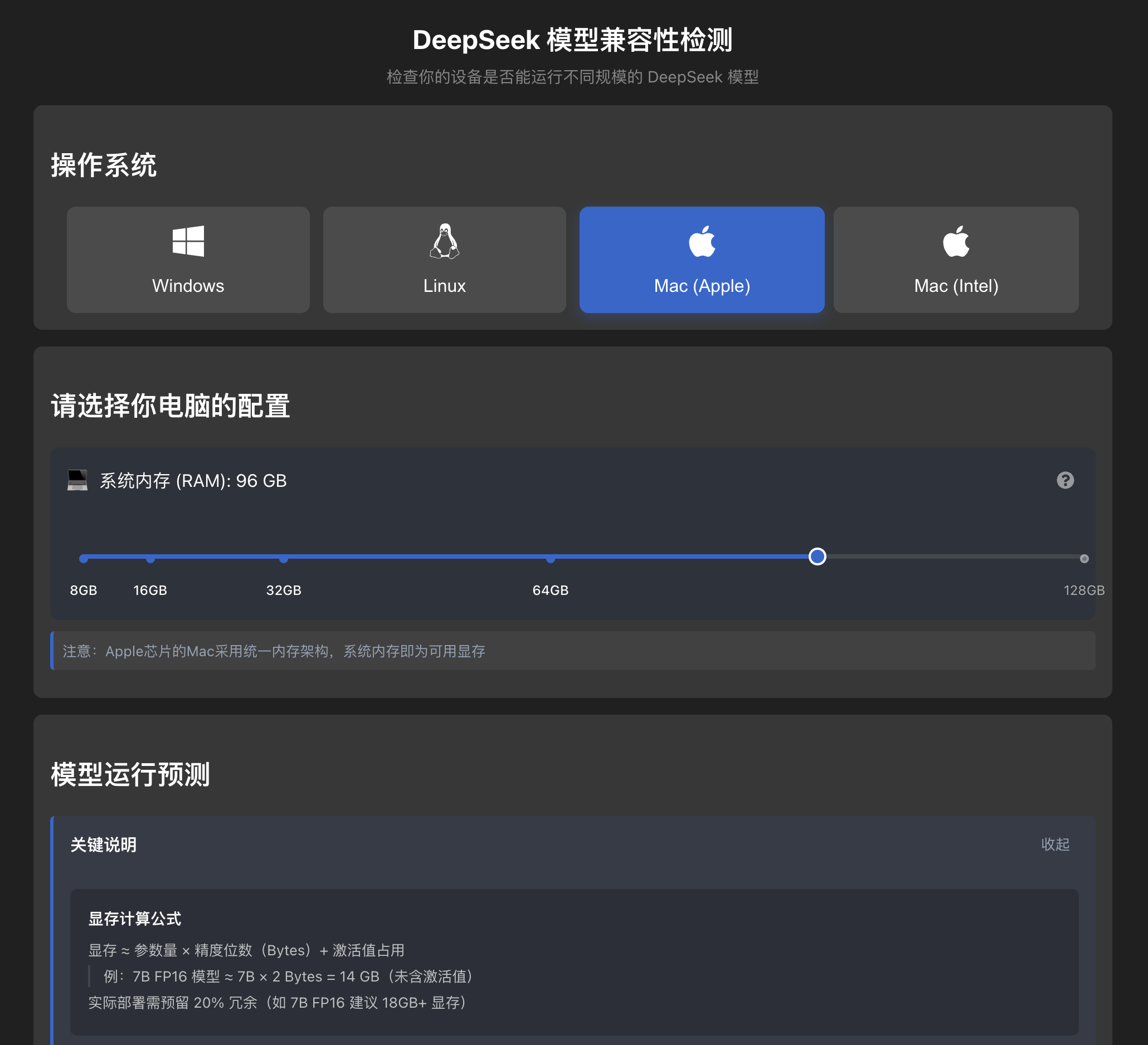Set RAM slider to 64GB mark
The image size is (1148, 1045).
[x=551, y=559]
